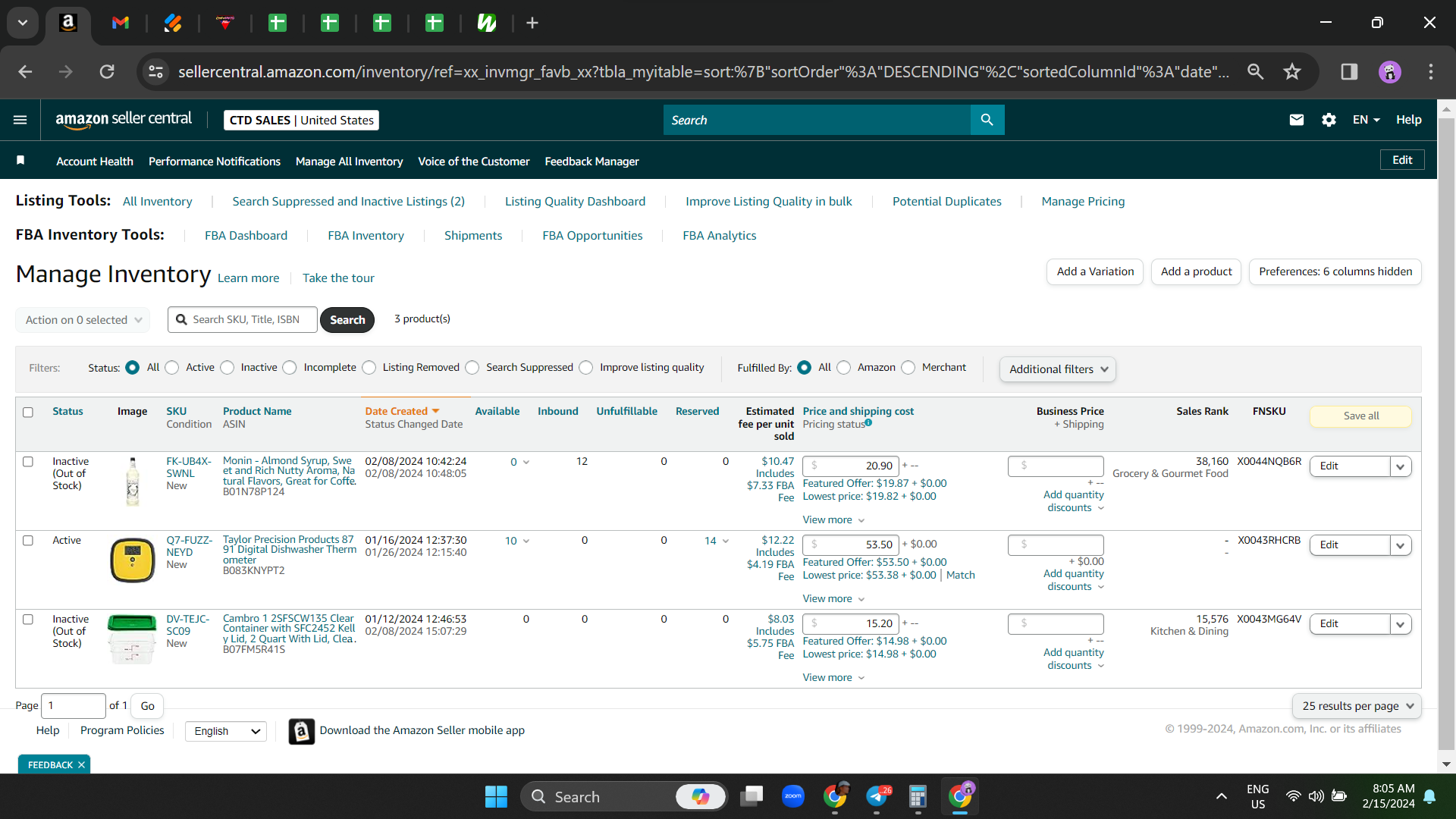1456x819 pixels.
Task: Expand View more for Monin Almond Syrup
Action: (x=833, y=520)
